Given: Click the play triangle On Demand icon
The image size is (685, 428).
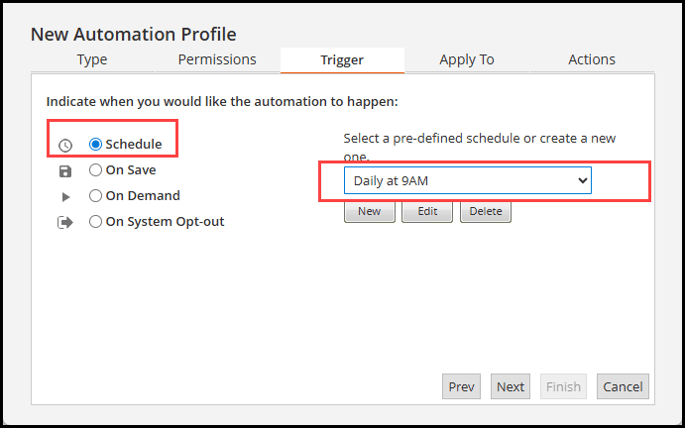Looking at the screenshot, I should pos(66,197).
